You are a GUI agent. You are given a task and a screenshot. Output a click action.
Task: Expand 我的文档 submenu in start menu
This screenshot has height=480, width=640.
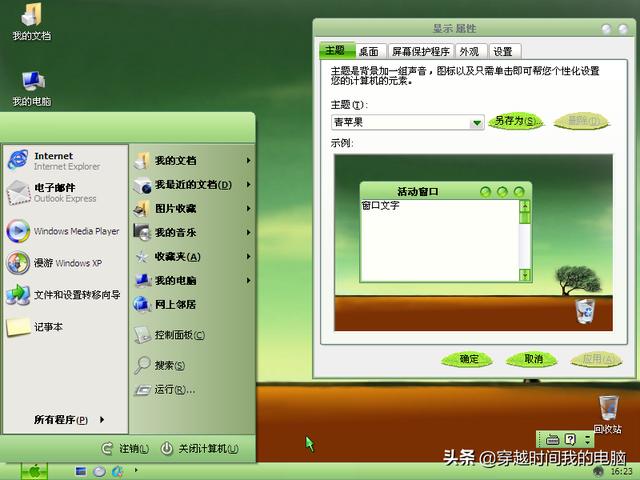tap(249, 160)
